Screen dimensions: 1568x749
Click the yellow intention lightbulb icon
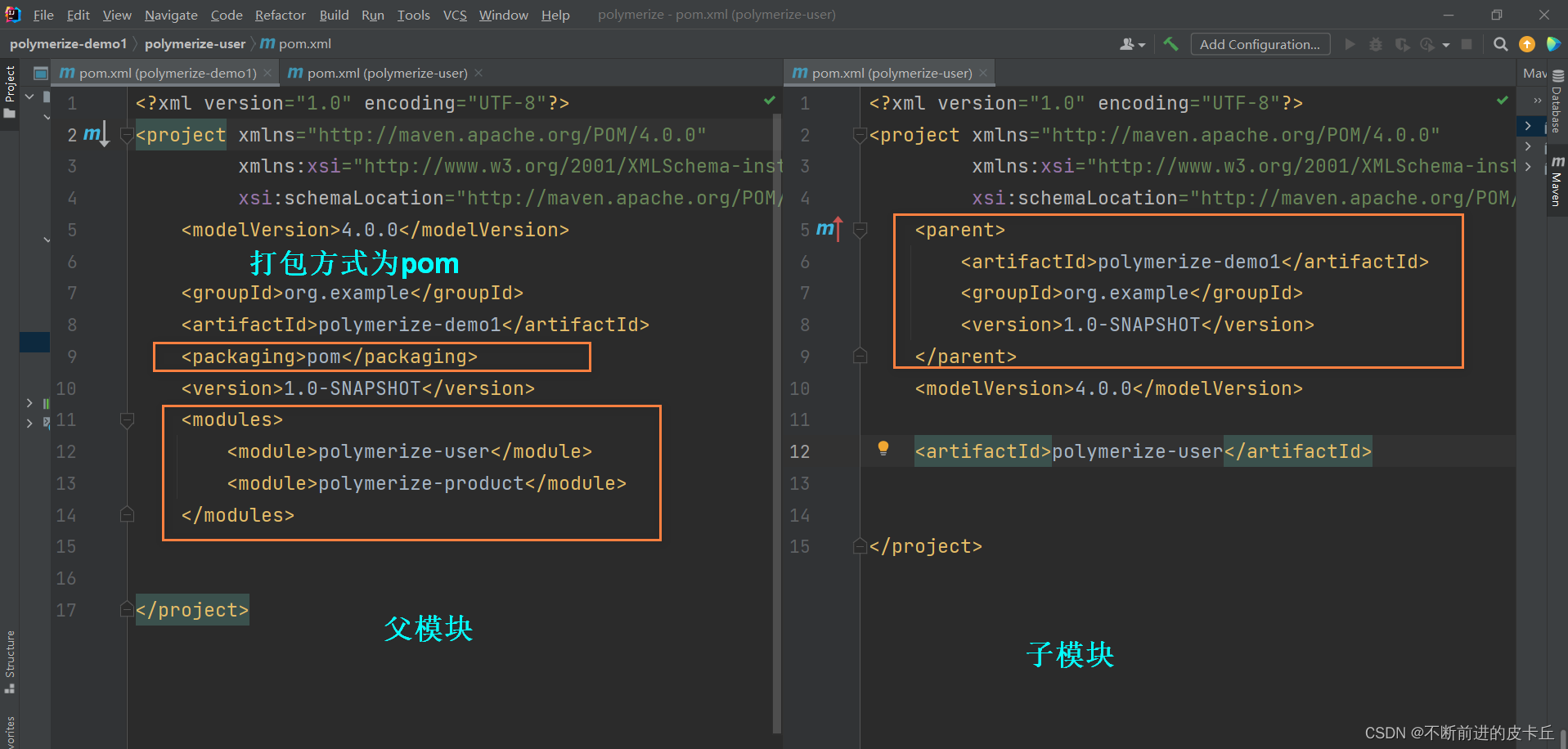[883, 448]
